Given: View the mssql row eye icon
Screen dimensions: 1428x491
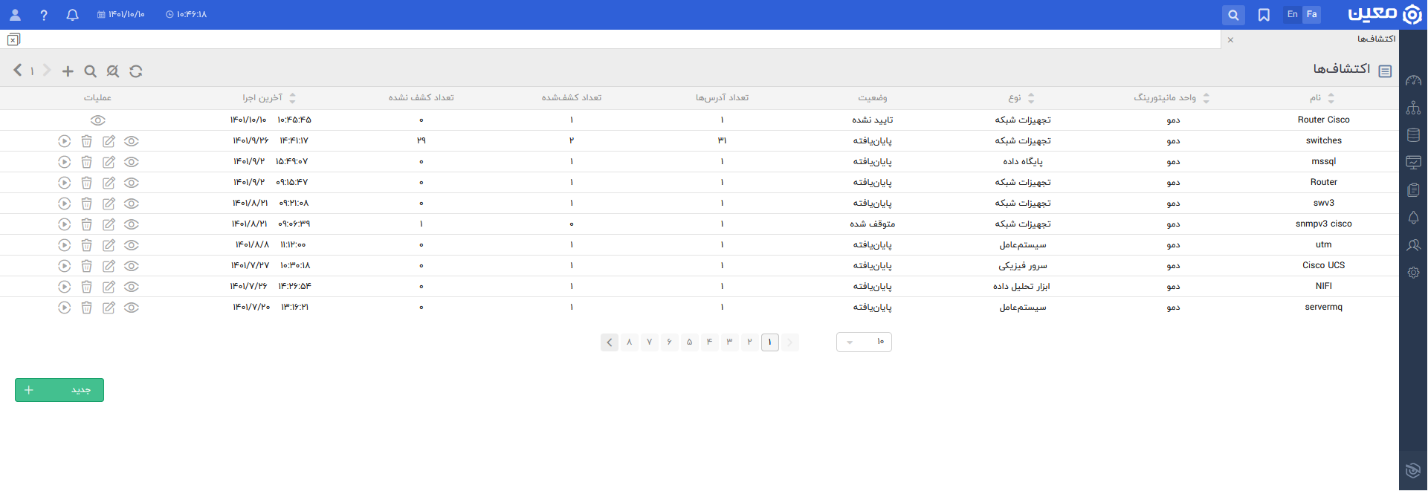Looking at the screenshot, I should (x=131, y=161).
